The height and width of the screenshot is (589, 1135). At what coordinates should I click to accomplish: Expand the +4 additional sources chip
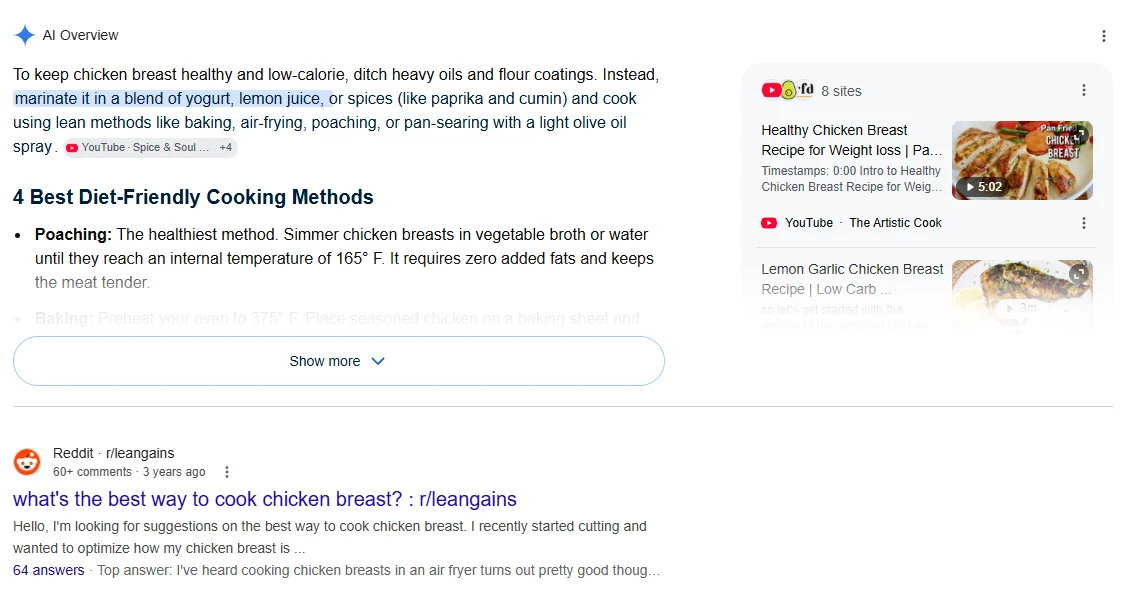point(226,148)
